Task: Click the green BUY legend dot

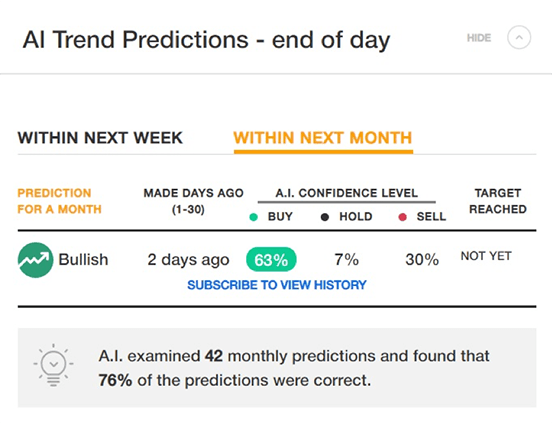Action: click(x=253, y=217)
